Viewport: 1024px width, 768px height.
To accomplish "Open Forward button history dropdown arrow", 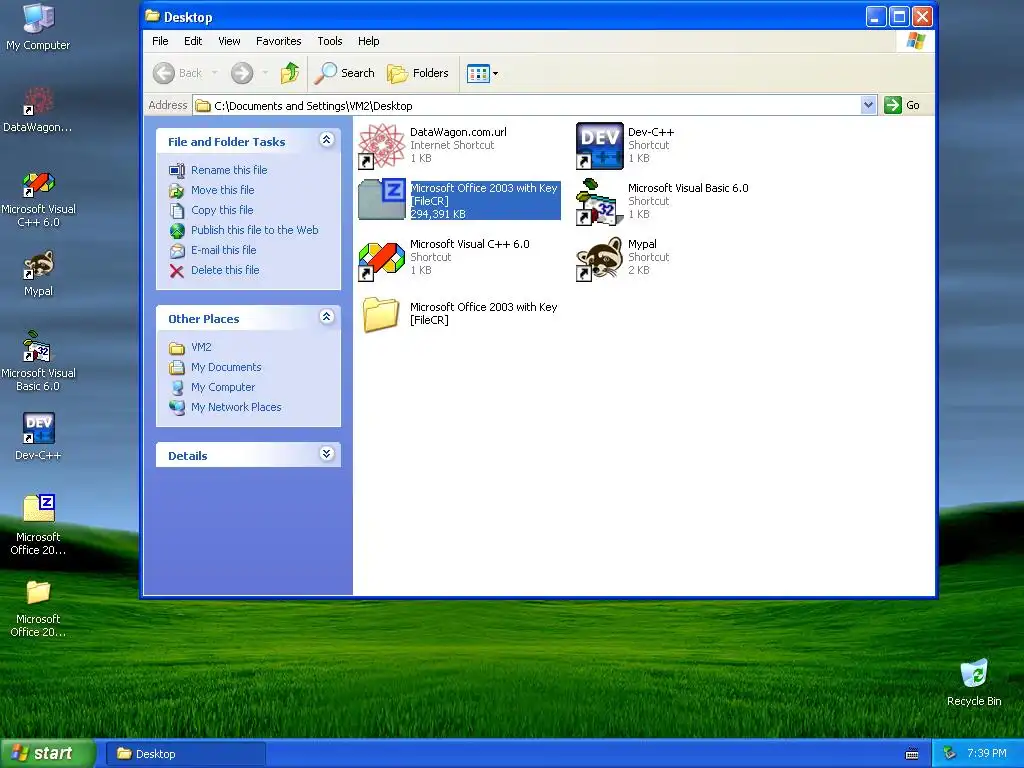I will pos(265,72).
